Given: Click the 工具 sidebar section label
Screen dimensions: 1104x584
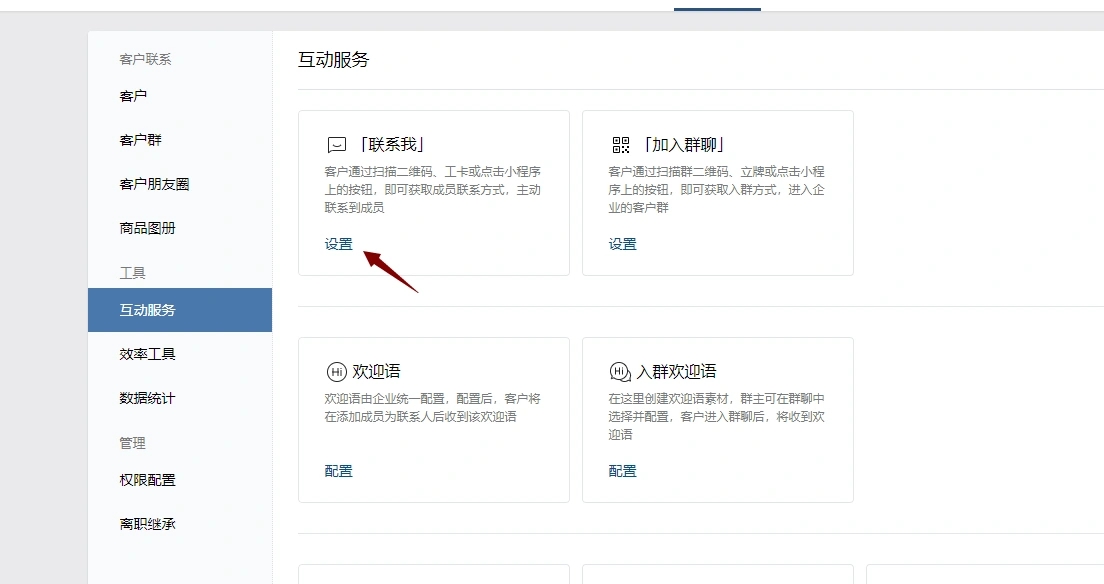Looking at the screenshot, I should 132,273.
